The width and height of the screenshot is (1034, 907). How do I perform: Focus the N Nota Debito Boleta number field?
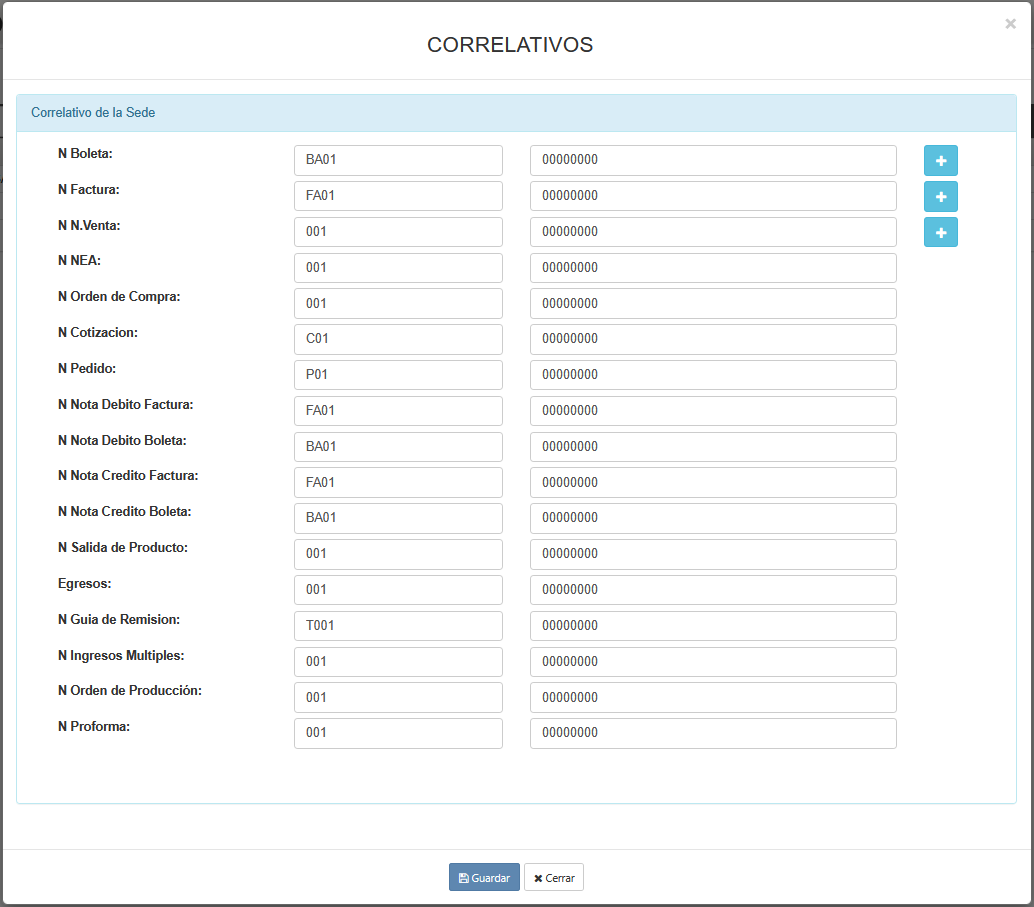[x=713, y=447]
